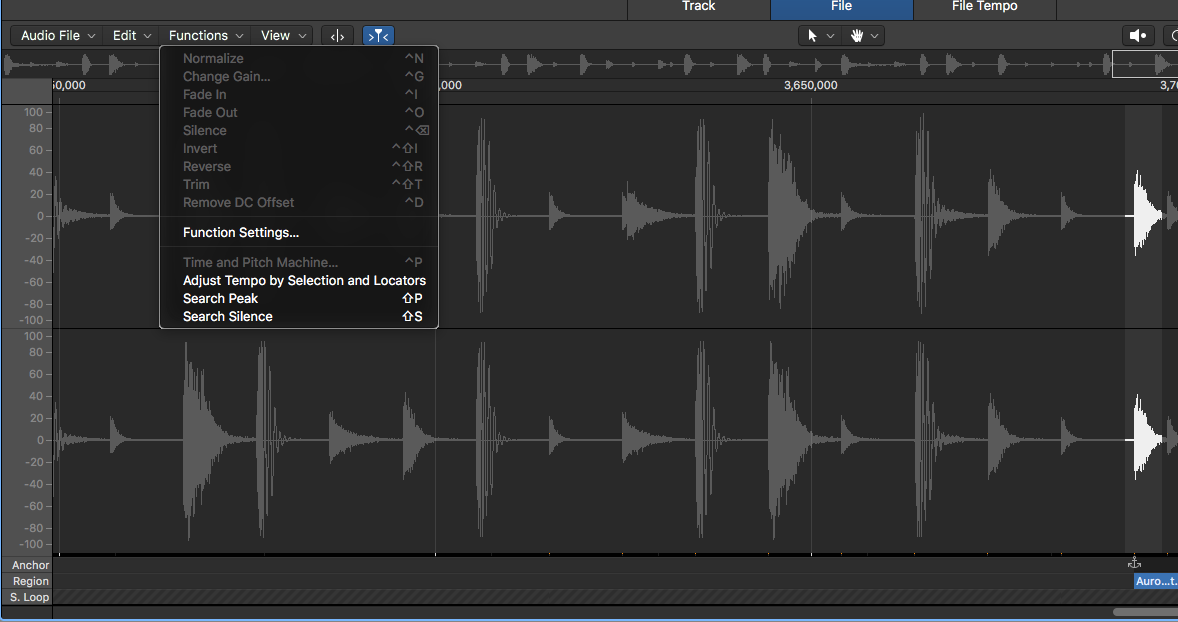The width and height of the screenshot is (1178, 622).
Task: Click the selected white waveform in the lower channel
Action: 1146,438
